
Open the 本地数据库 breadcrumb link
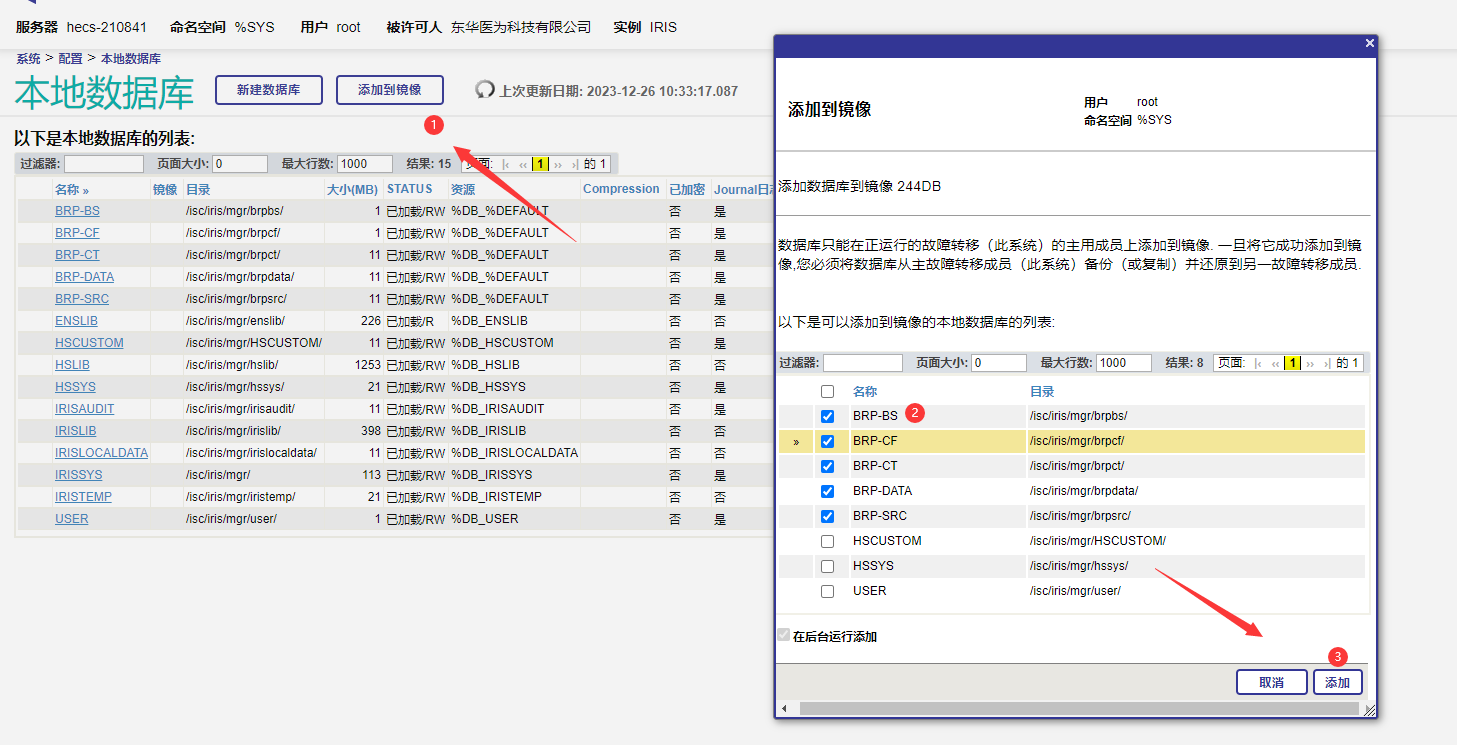[130, 59]
